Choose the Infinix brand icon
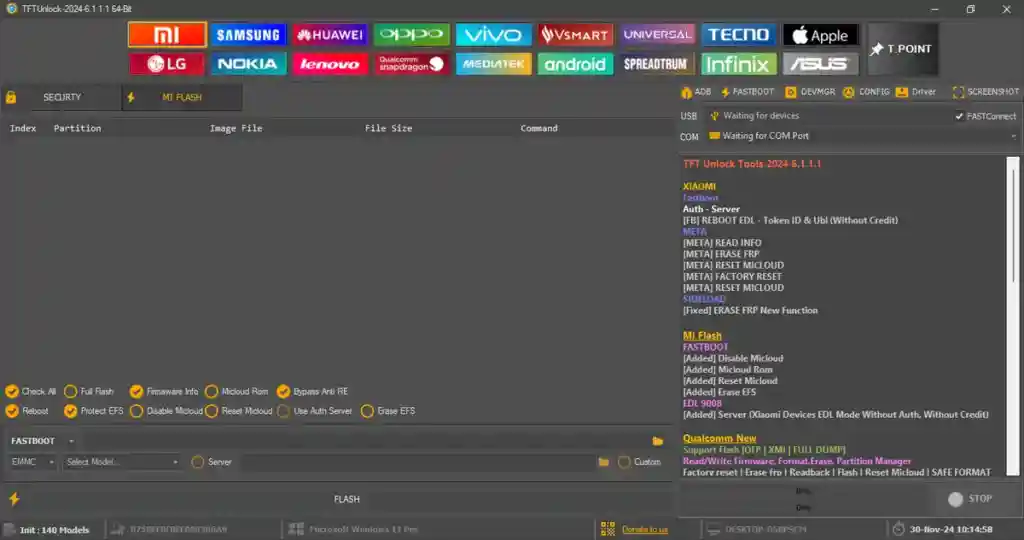Viewport: 1024px width, 540px height. click(739, 64)
